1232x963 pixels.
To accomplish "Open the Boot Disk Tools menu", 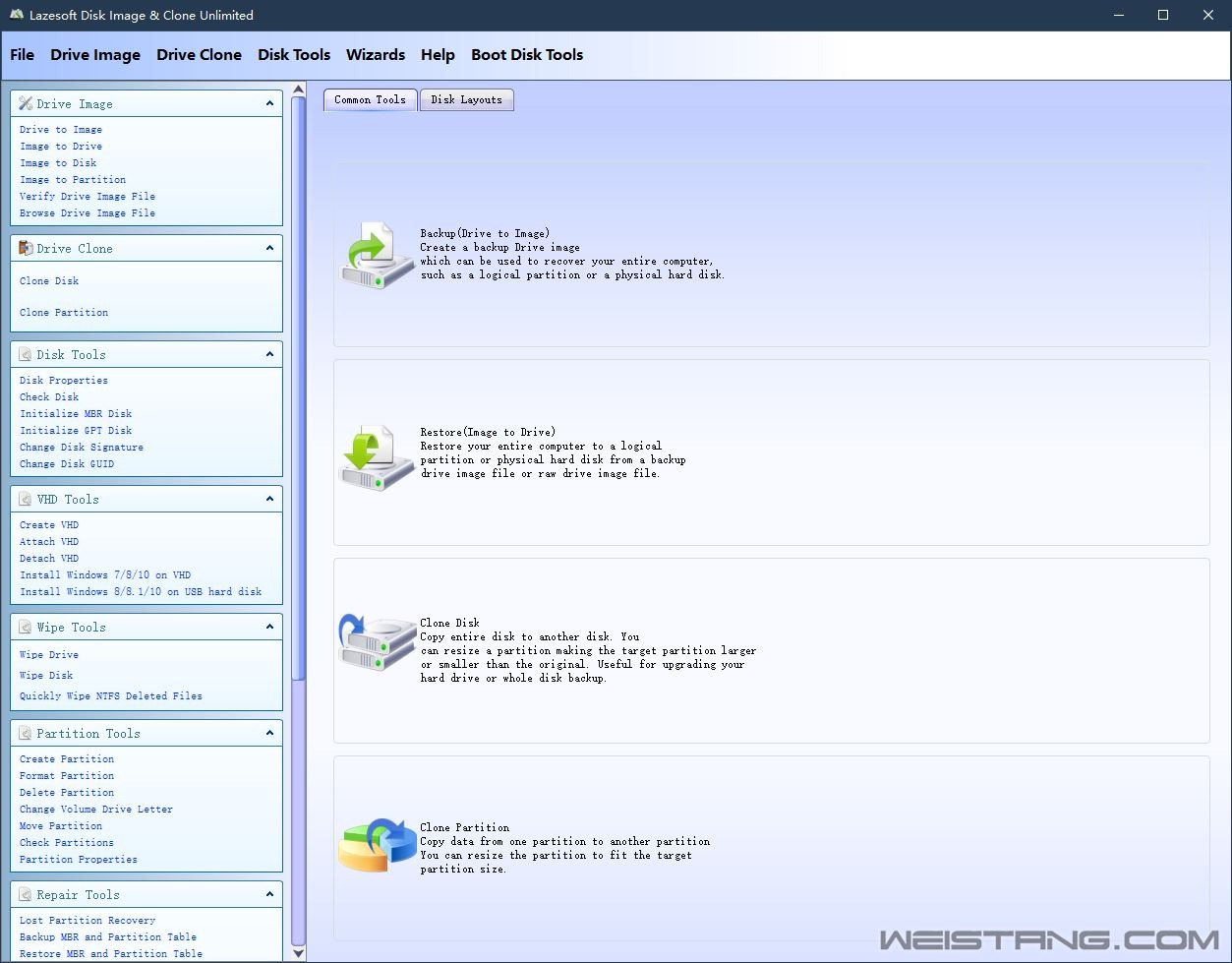I will (527, 55).
